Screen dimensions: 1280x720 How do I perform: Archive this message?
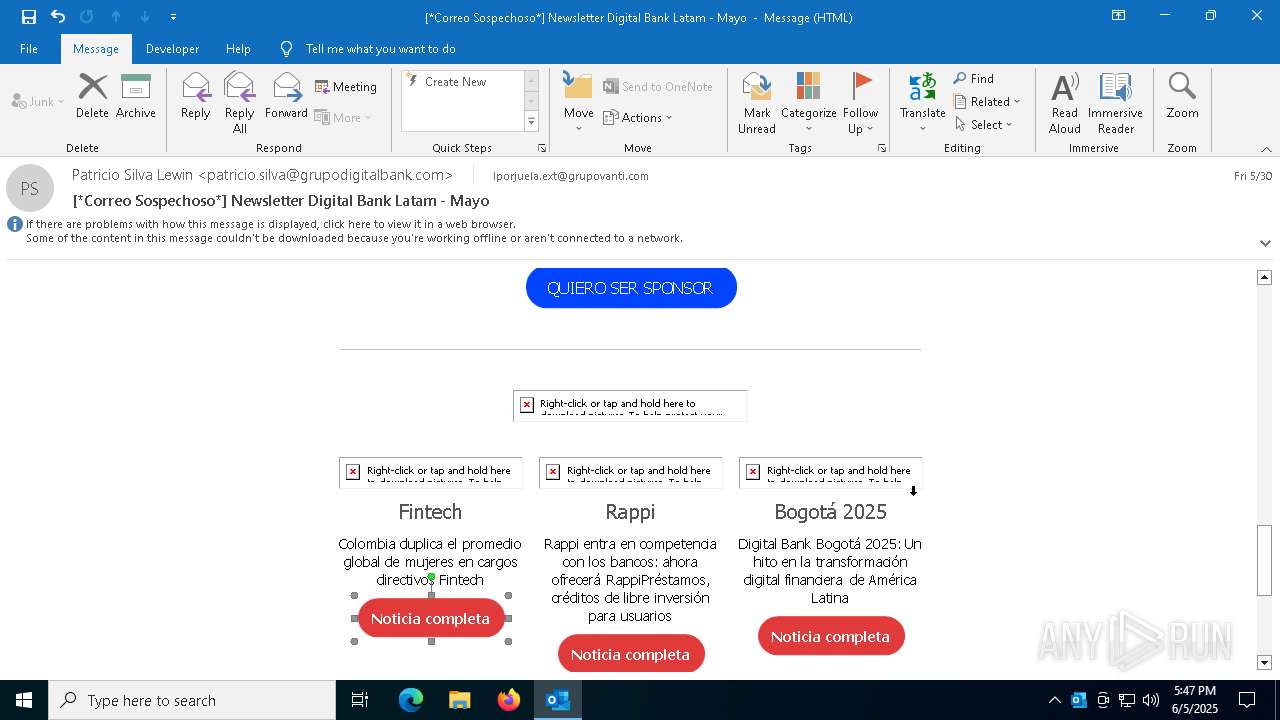coord(136,96)
